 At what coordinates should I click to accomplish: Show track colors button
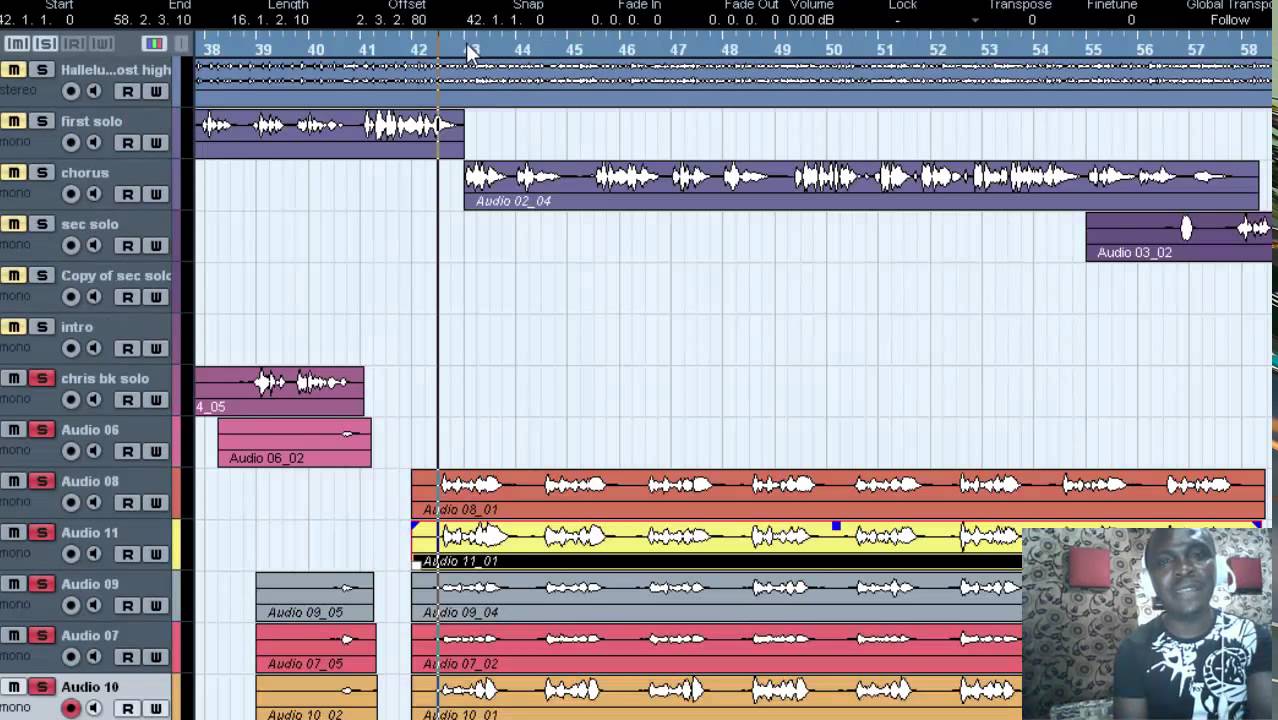click(154, 44)
